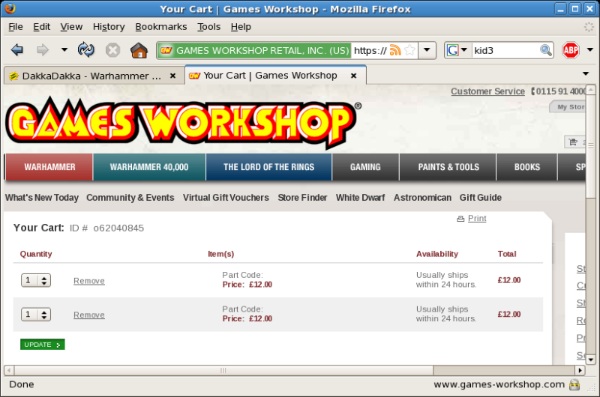Go to the Home page icon
Image resolution: width=600 pixels, height=397 pixels.
139,50
